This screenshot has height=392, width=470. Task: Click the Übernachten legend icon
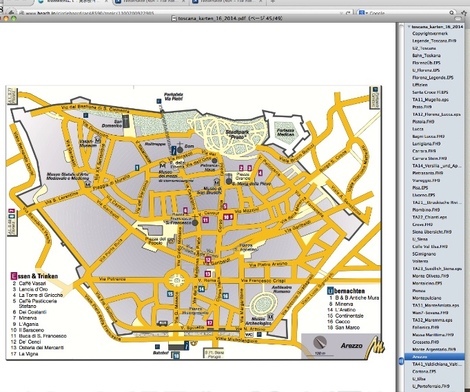pos(330,291)
